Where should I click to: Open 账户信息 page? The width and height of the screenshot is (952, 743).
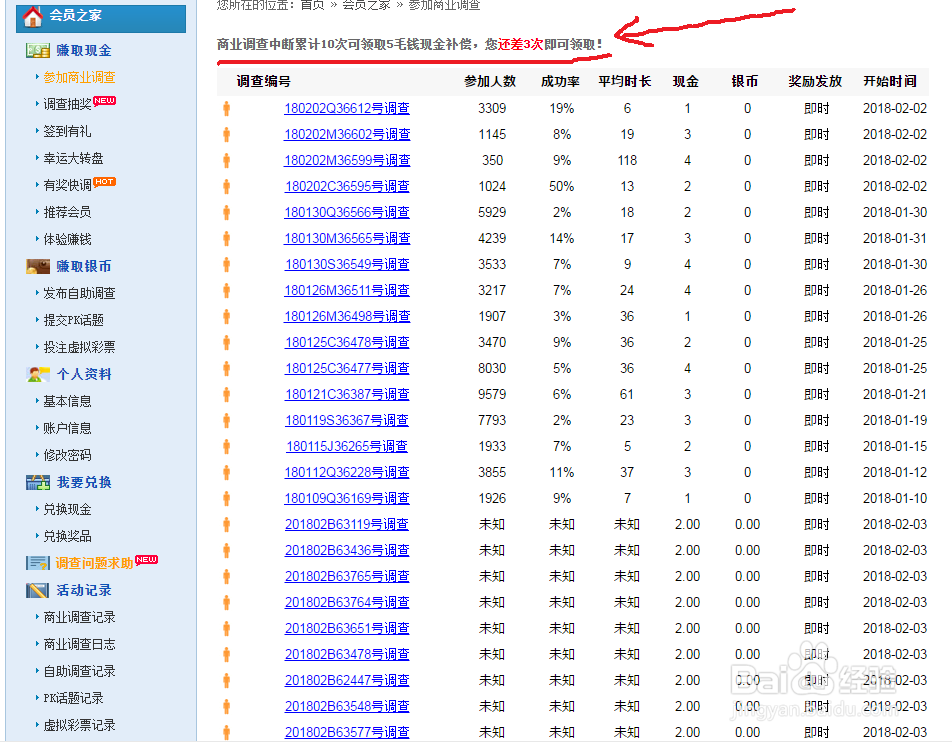pyautogui.click(x=67, y=428)
